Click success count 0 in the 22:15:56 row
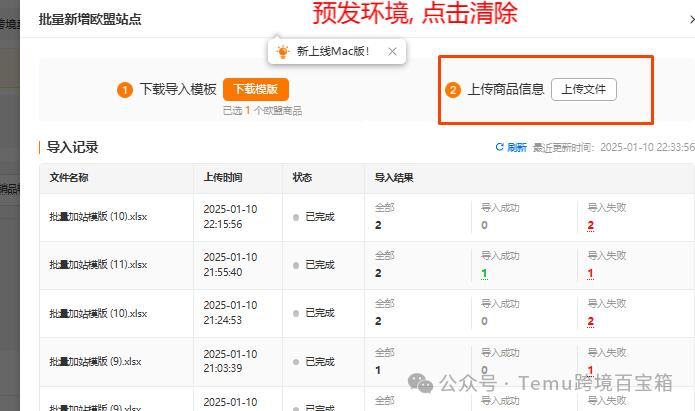 484,225
